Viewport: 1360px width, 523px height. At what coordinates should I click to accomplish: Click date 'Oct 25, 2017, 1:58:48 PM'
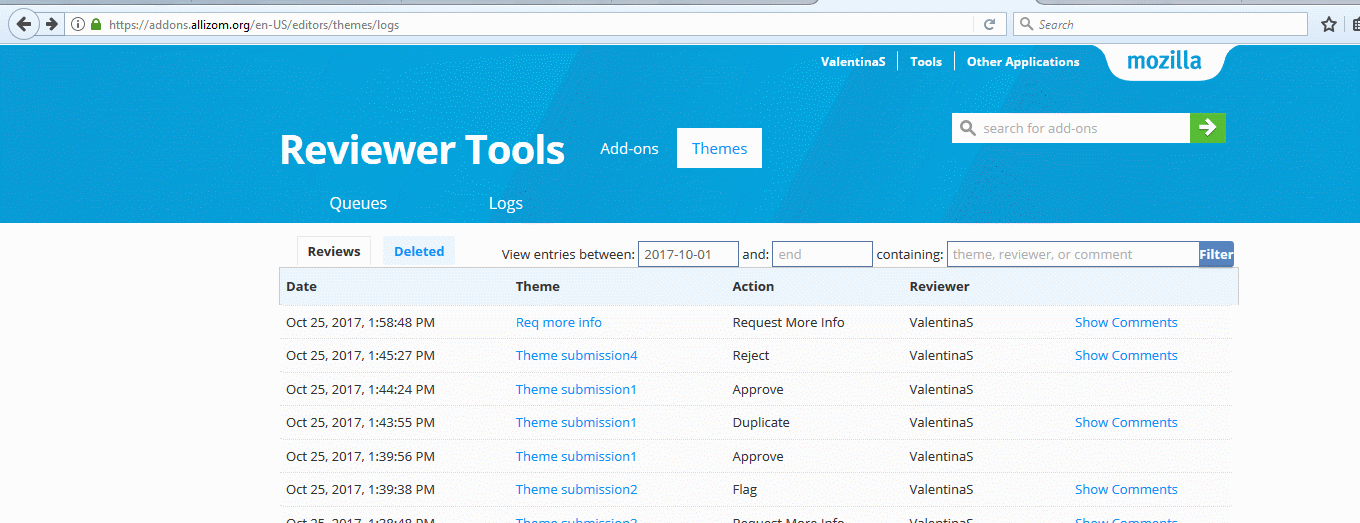coord(360,322)
